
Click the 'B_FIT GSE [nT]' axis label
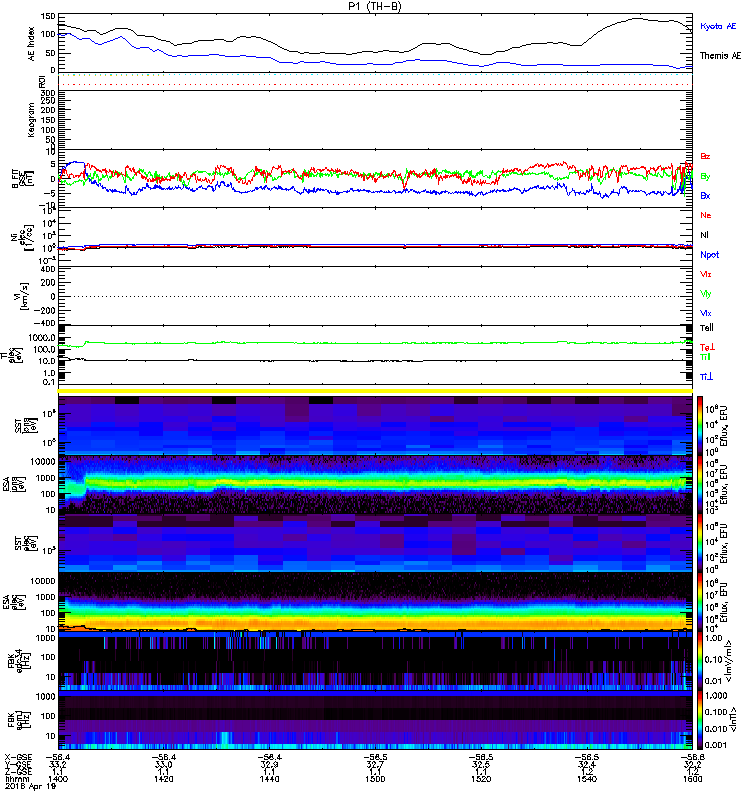(23, 179)
